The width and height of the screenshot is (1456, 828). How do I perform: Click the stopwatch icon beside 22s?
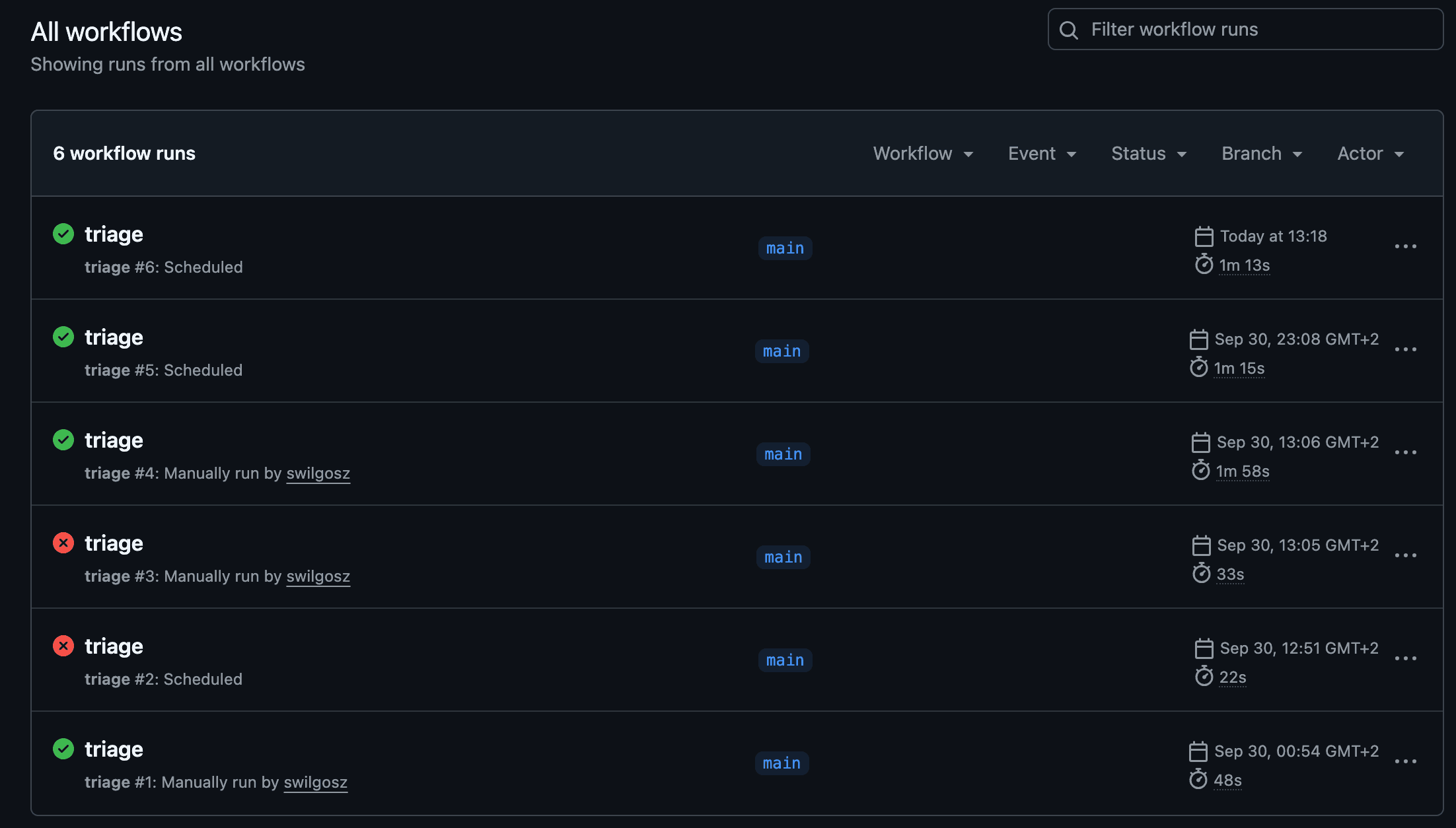(1204, 676)
